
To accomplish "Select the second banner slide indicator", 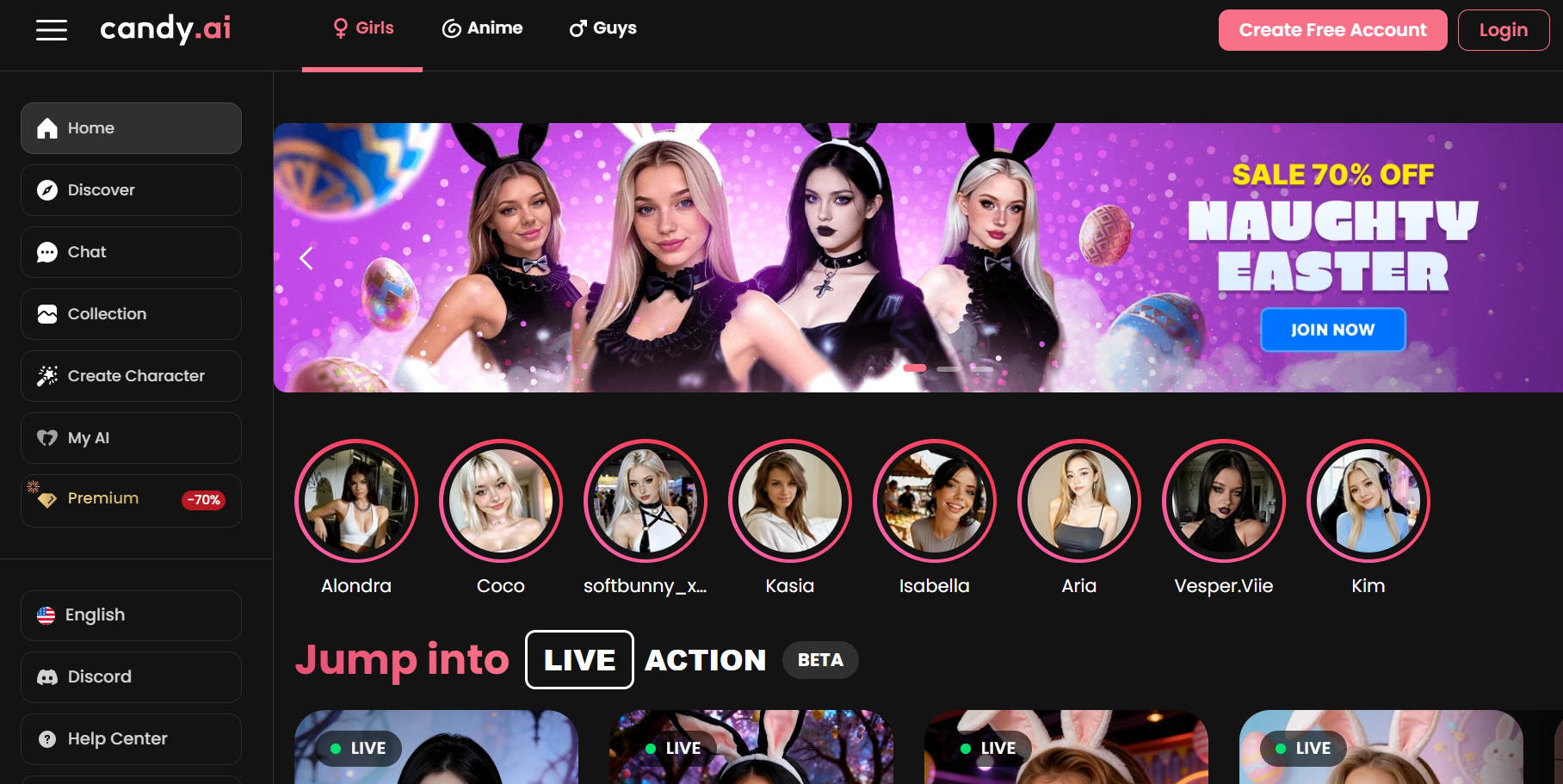I will coord(949,369).
